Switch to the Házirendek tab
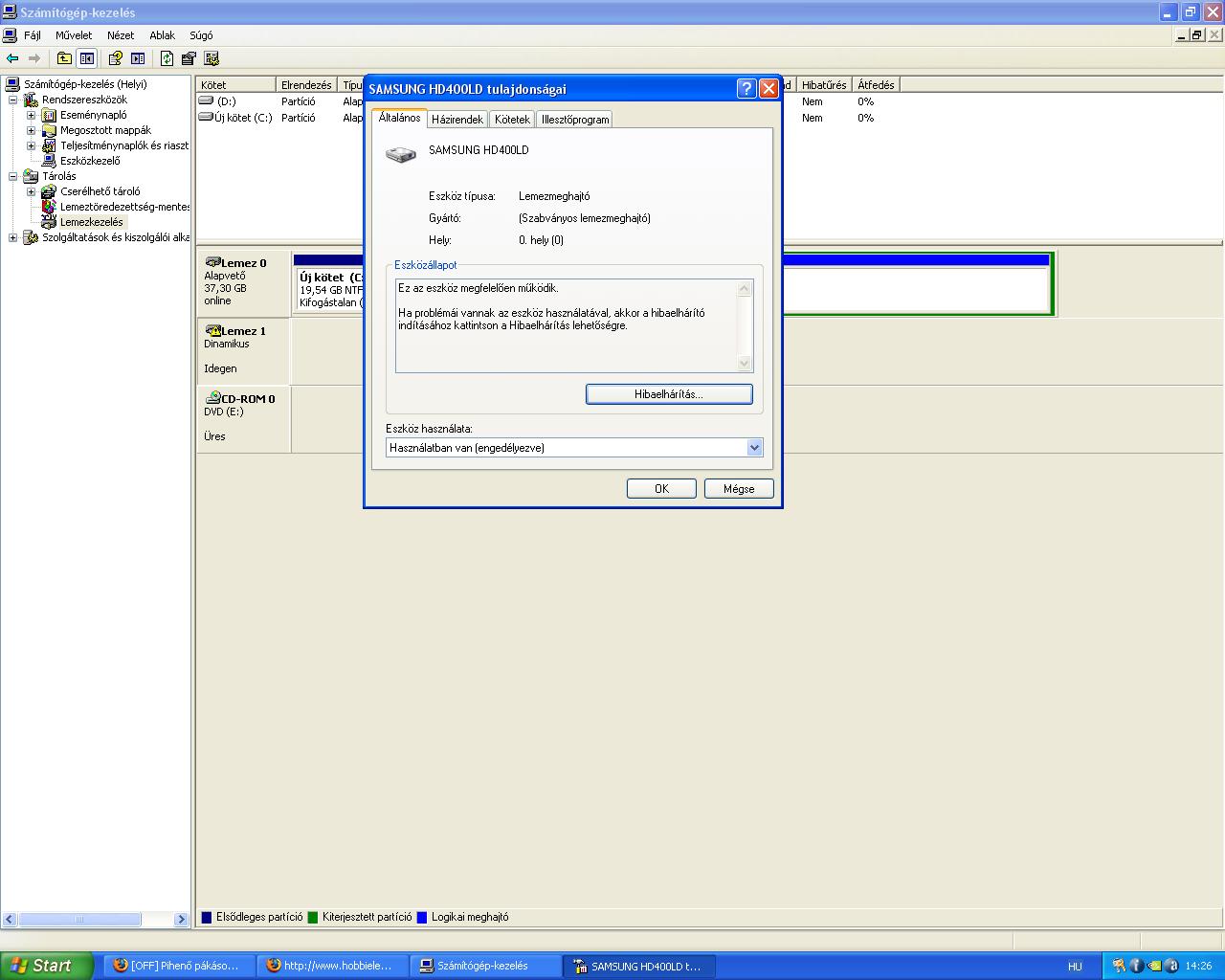This screenshot has height=980, width=1225. pos(457,120)
